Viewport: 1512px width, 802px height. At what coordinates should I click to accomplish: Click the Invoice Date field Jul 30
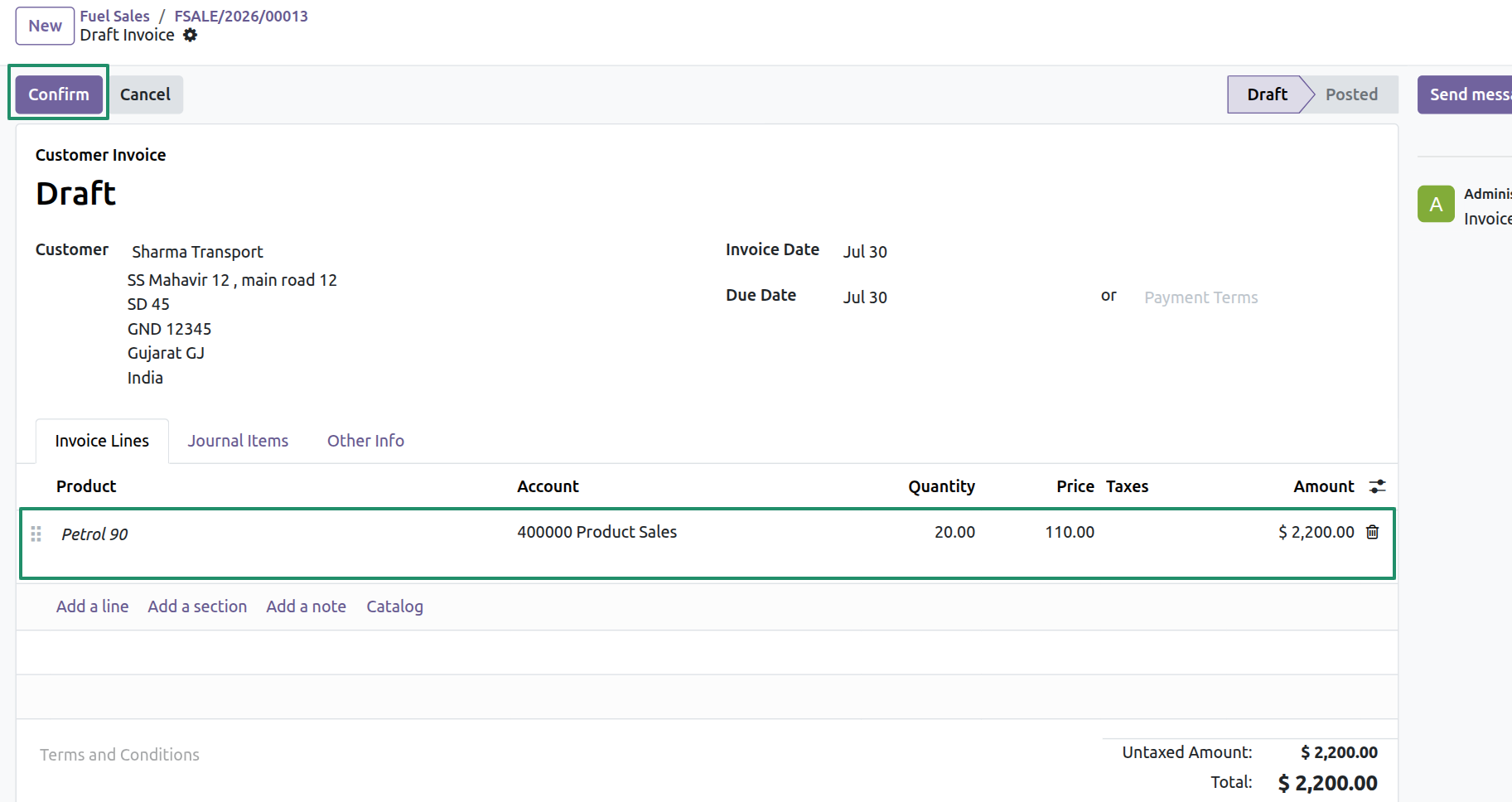click(x=865, y=252)
